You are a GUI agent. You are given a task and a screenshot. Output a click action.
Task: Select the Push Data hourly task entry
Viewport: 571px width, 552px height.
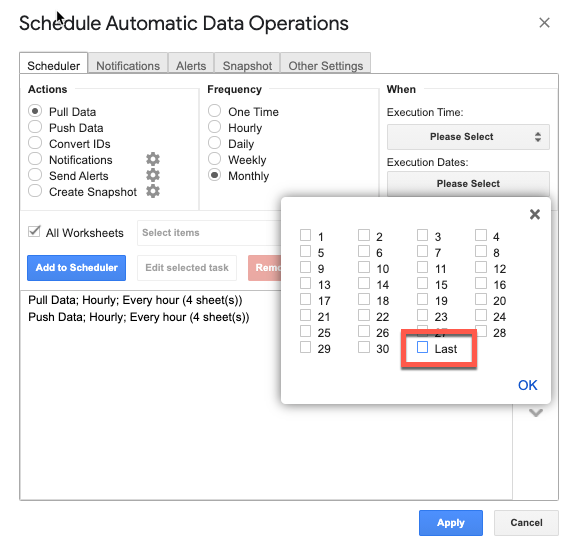coord(139,317)
